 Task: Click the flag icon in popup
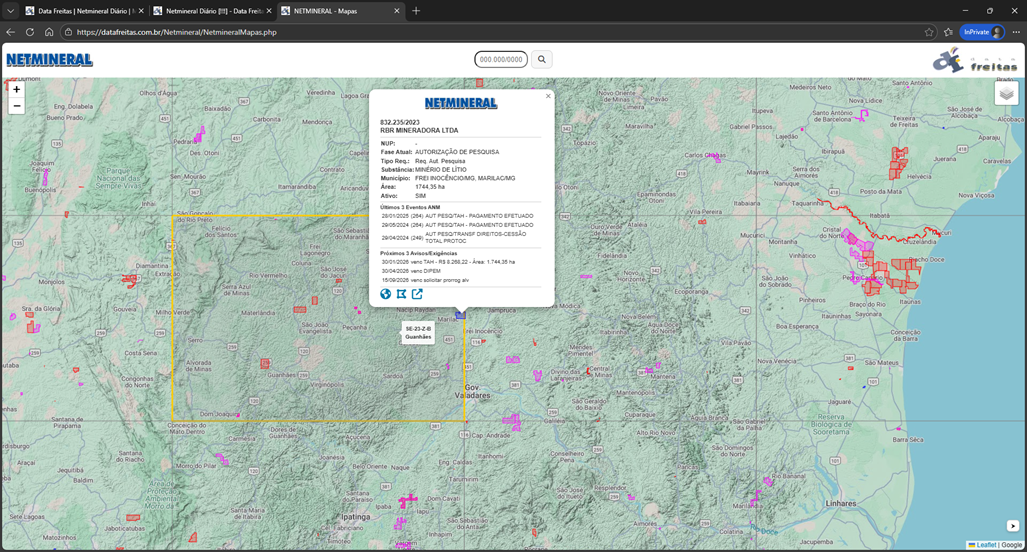click(x=401, y=294)
